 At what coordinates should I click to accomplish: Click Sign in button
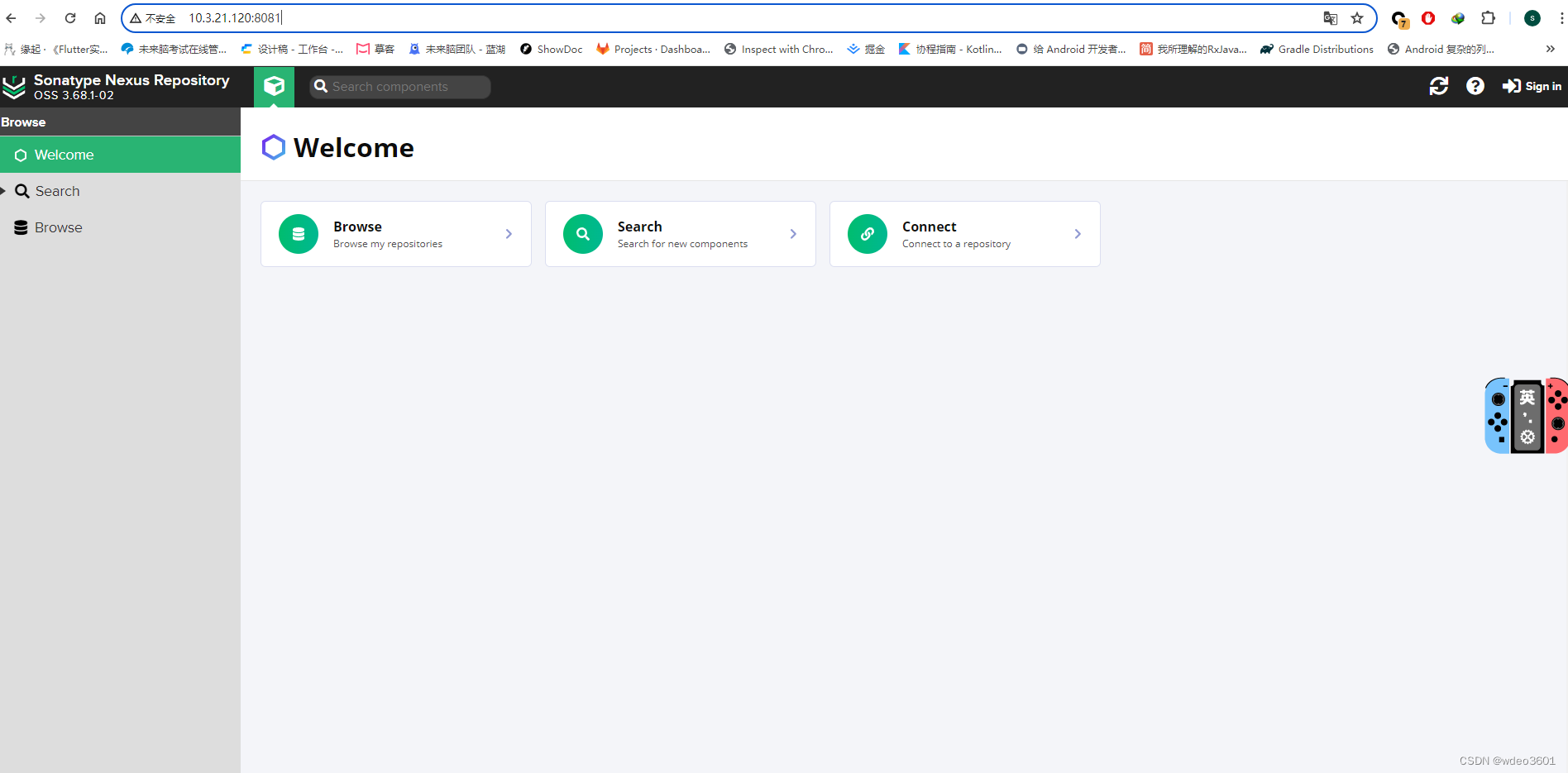point(1532,86)
